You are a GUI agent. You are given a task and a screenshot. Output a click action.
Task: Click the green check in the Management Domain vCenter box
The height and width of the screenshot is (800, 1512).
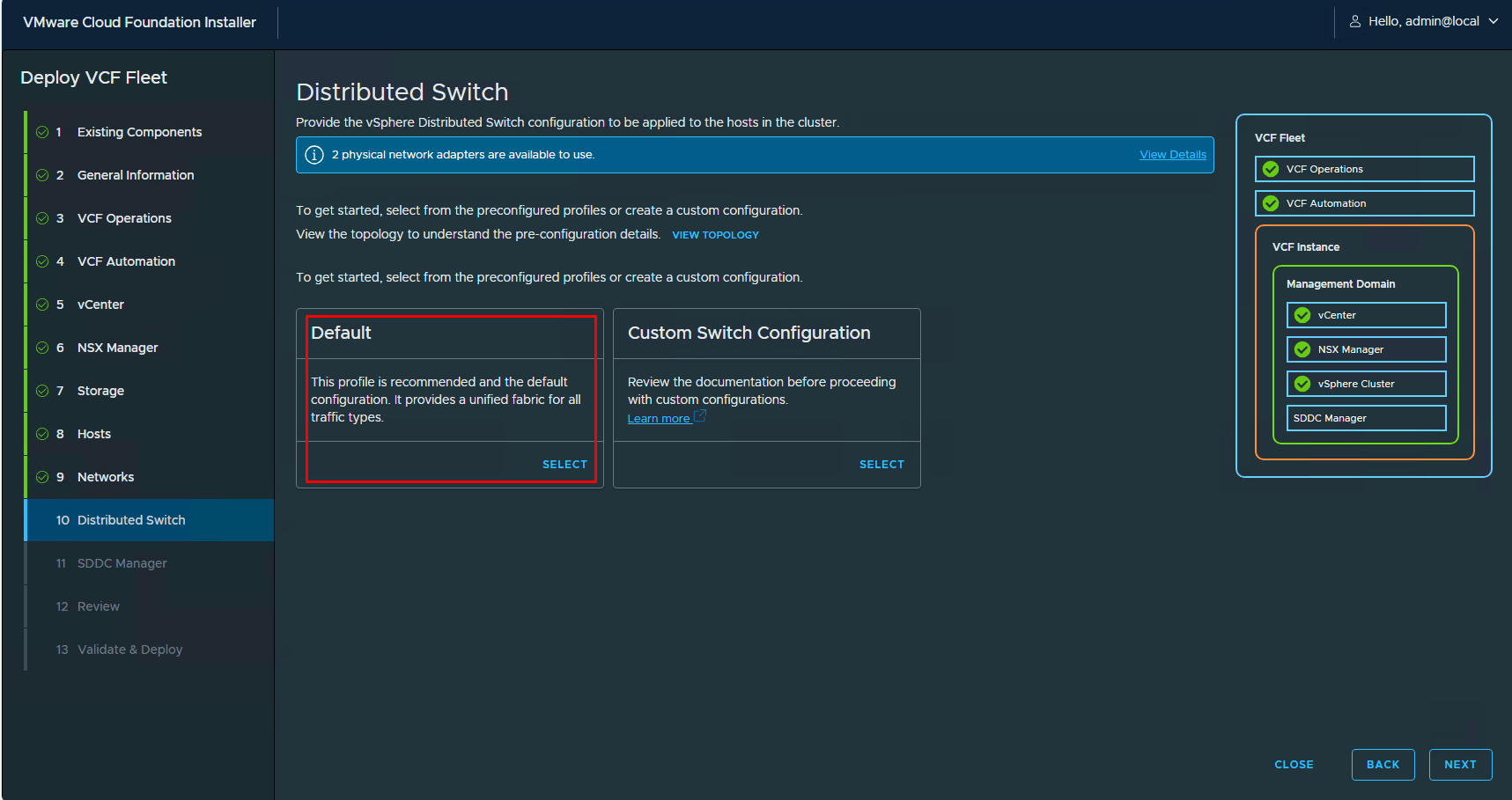coord(1302,315)
